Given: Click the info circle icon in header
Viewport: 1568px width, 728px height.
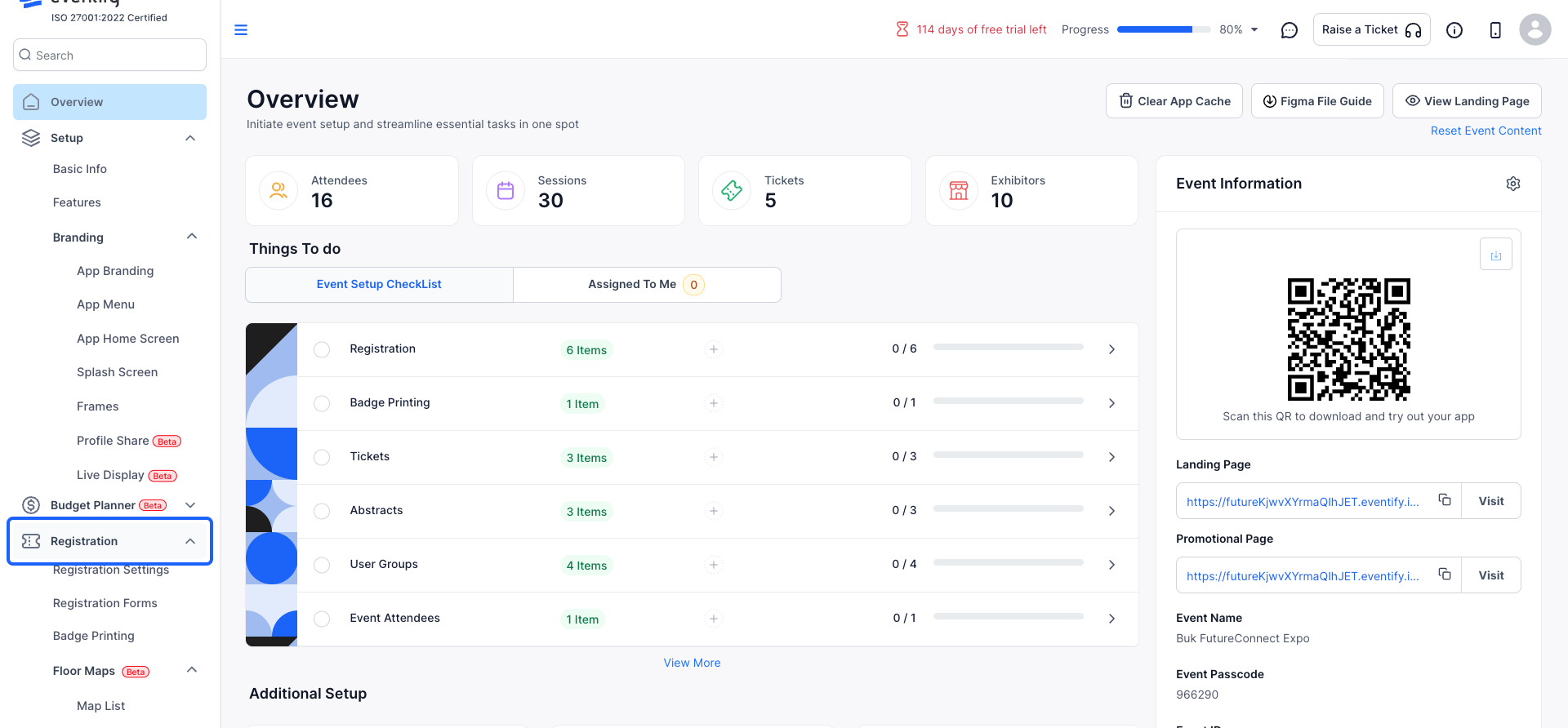Looking at the screenshot, I should click(x=1454, y=30).
